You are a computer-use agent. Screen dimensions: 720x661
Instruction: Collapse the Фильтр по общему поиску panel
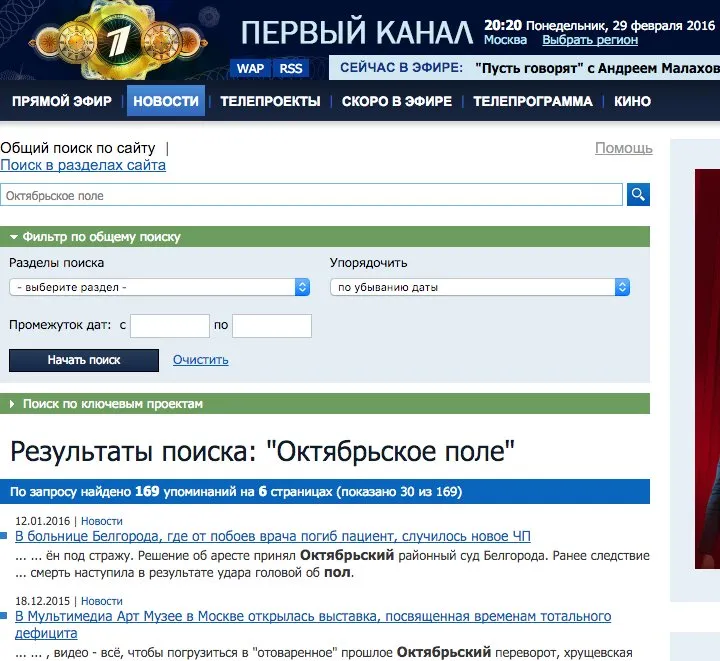coord(325,236)
